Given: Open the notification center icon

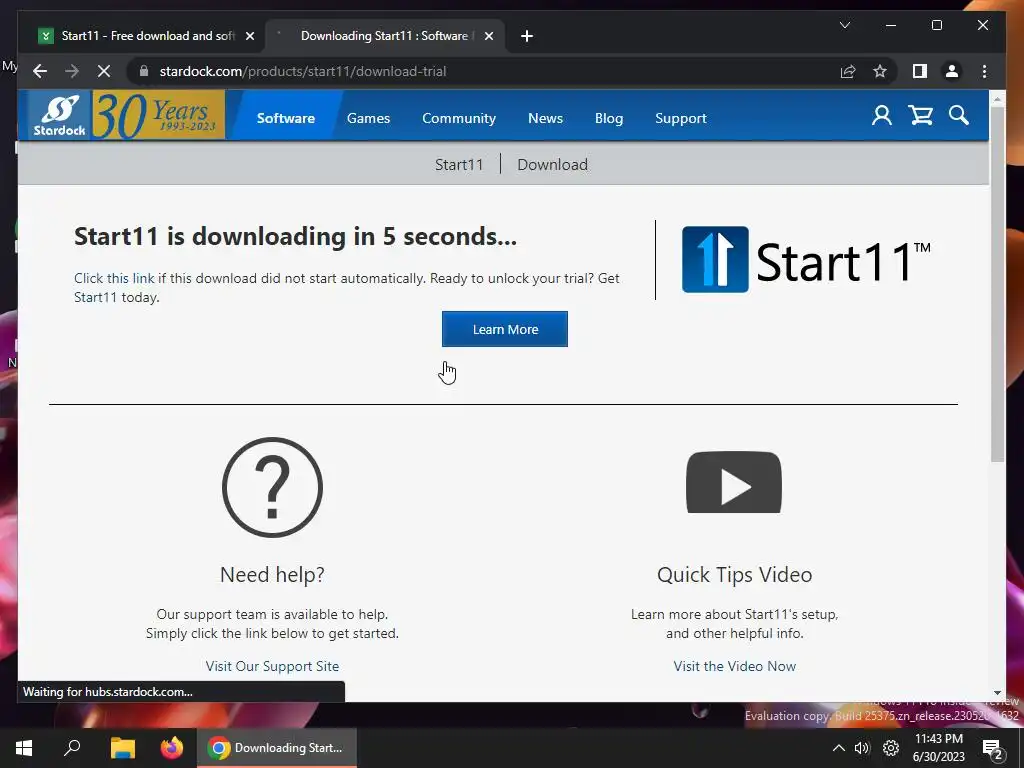Looking at the screenshot, I should pyautogui.click(x=993, y=749).
